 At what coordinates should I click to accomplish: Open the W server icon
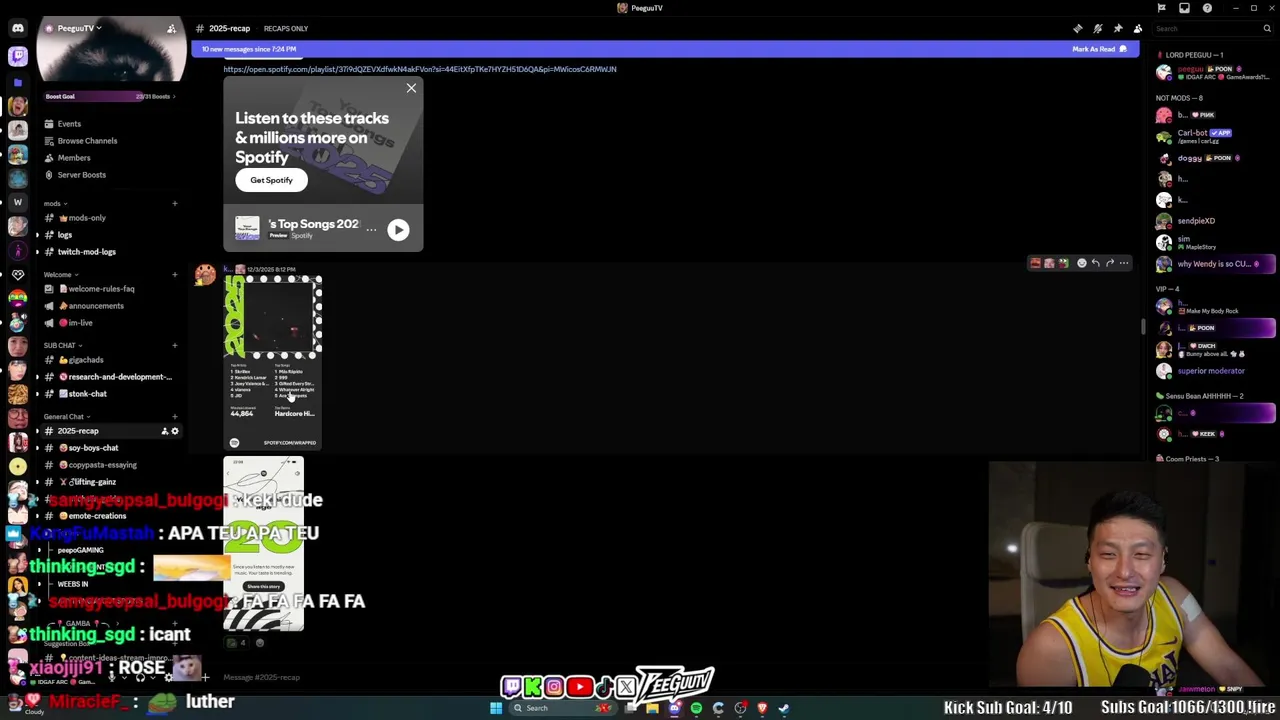tap(17, 202)
